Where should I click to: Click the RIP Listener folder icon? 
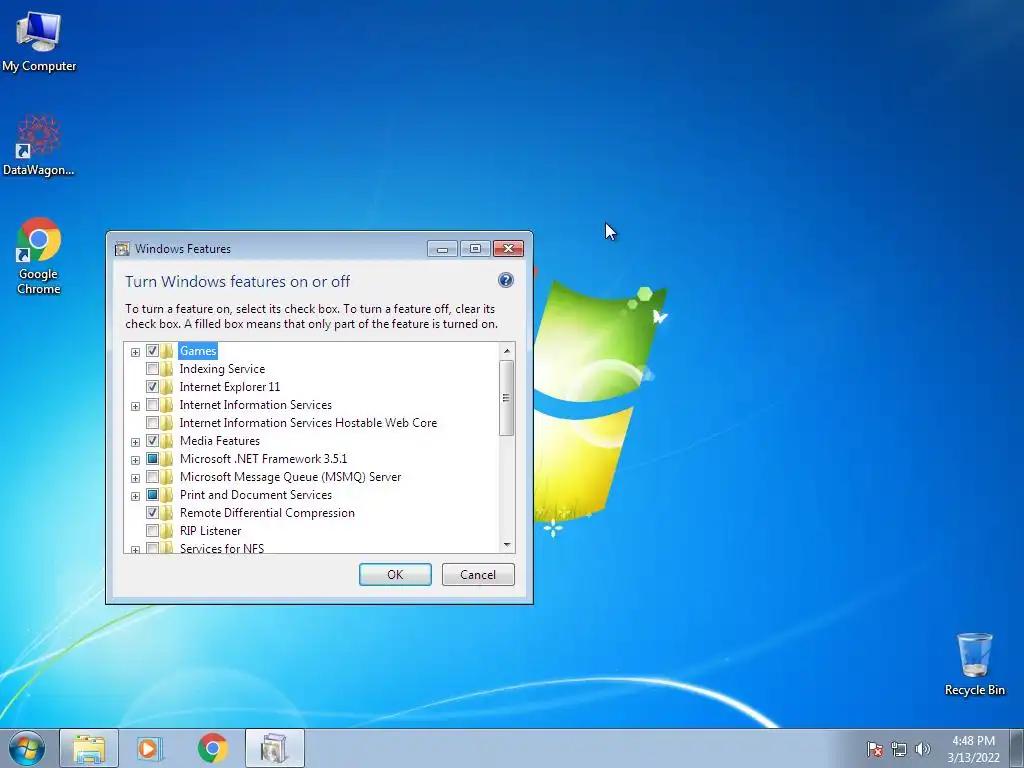click(167, 530)
